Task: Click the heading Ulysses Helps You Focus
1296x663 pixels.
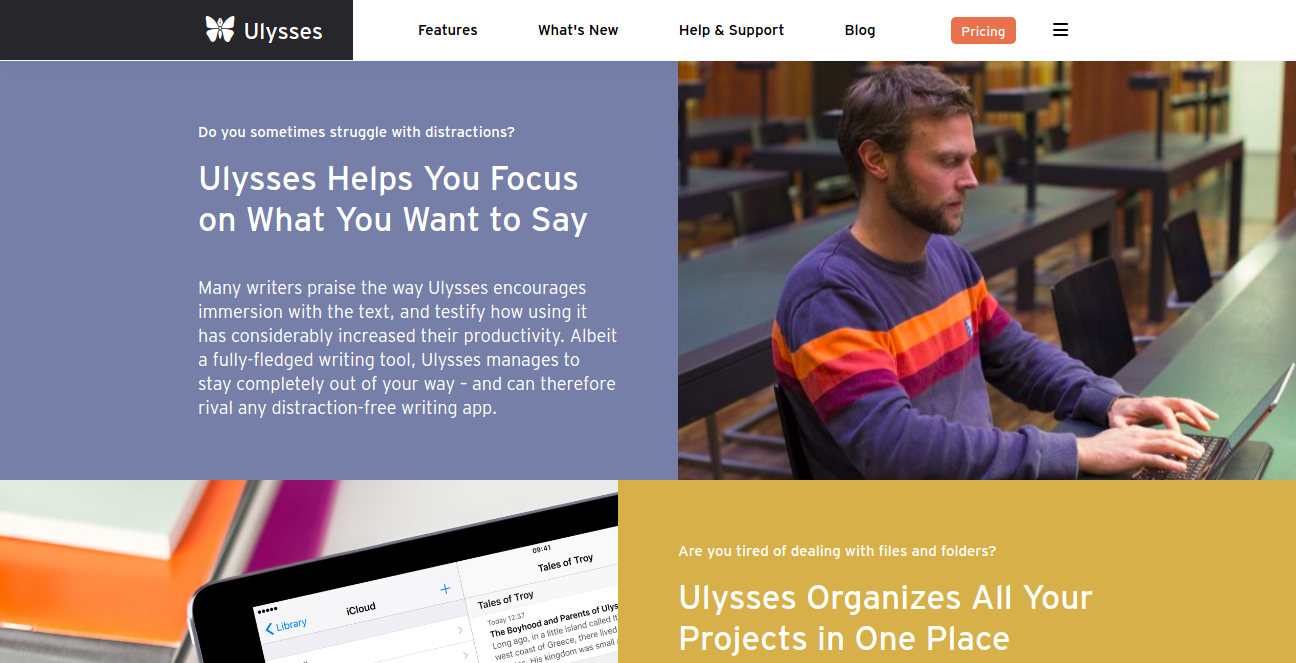Action: (x=393, y=198)
